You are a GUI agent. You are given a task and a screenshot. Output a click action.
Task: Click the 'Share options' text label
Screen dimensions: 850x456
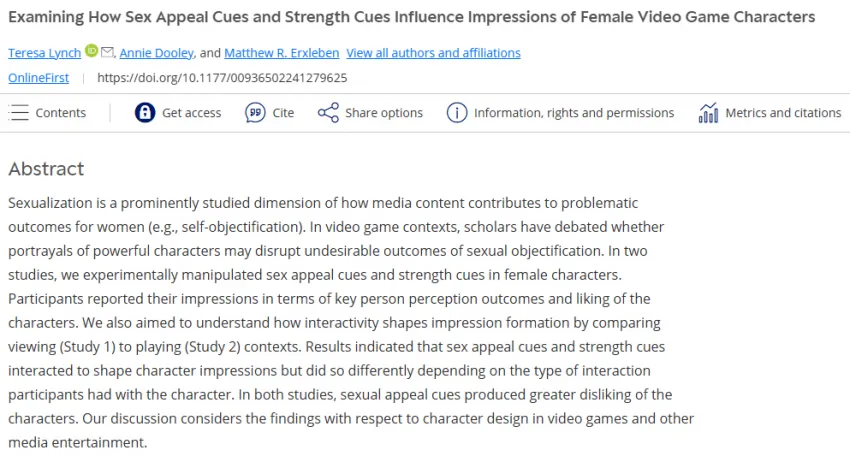point(384,113)
